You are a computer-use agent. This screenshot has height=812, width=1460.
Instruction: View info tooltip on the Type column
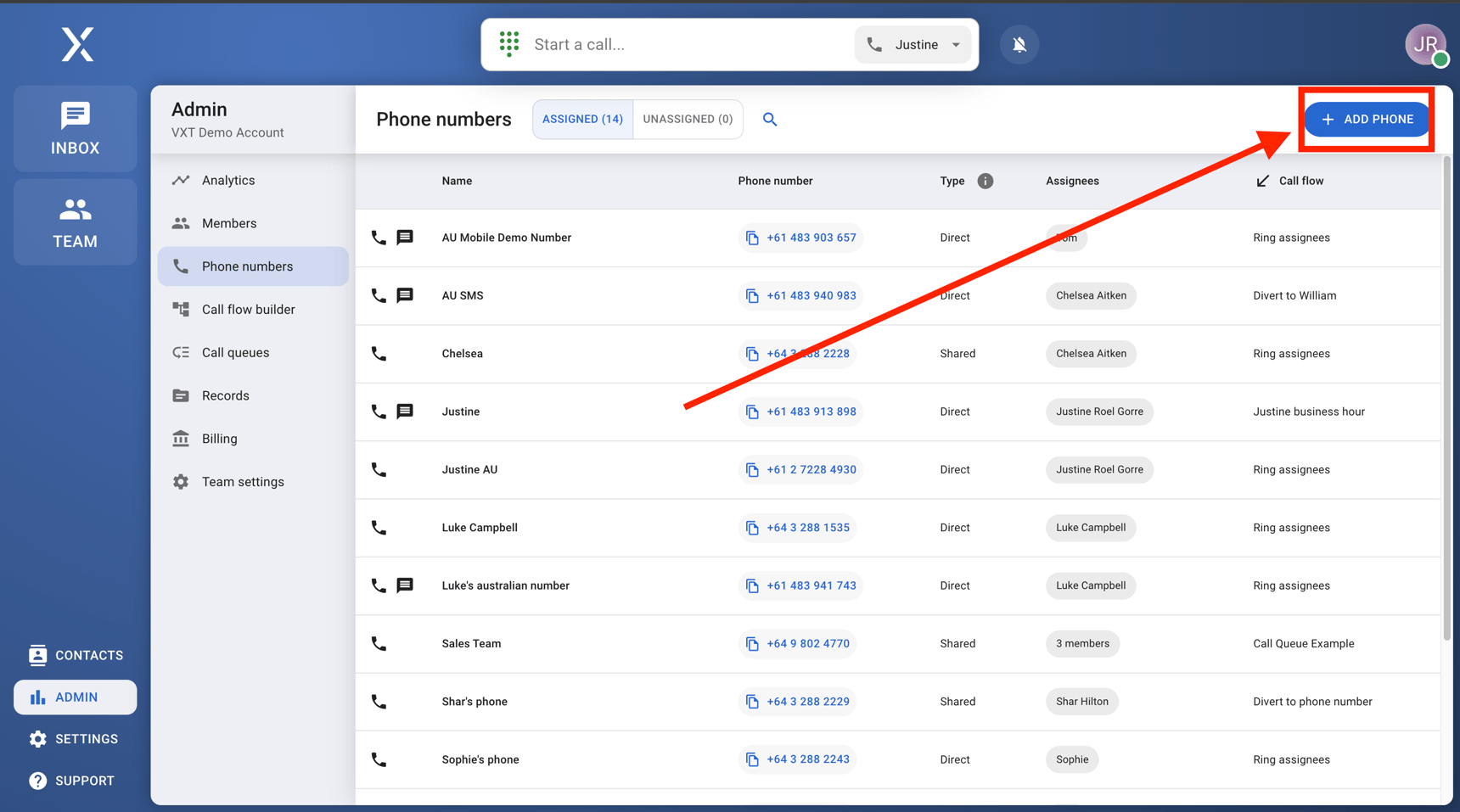coord(985,180)
